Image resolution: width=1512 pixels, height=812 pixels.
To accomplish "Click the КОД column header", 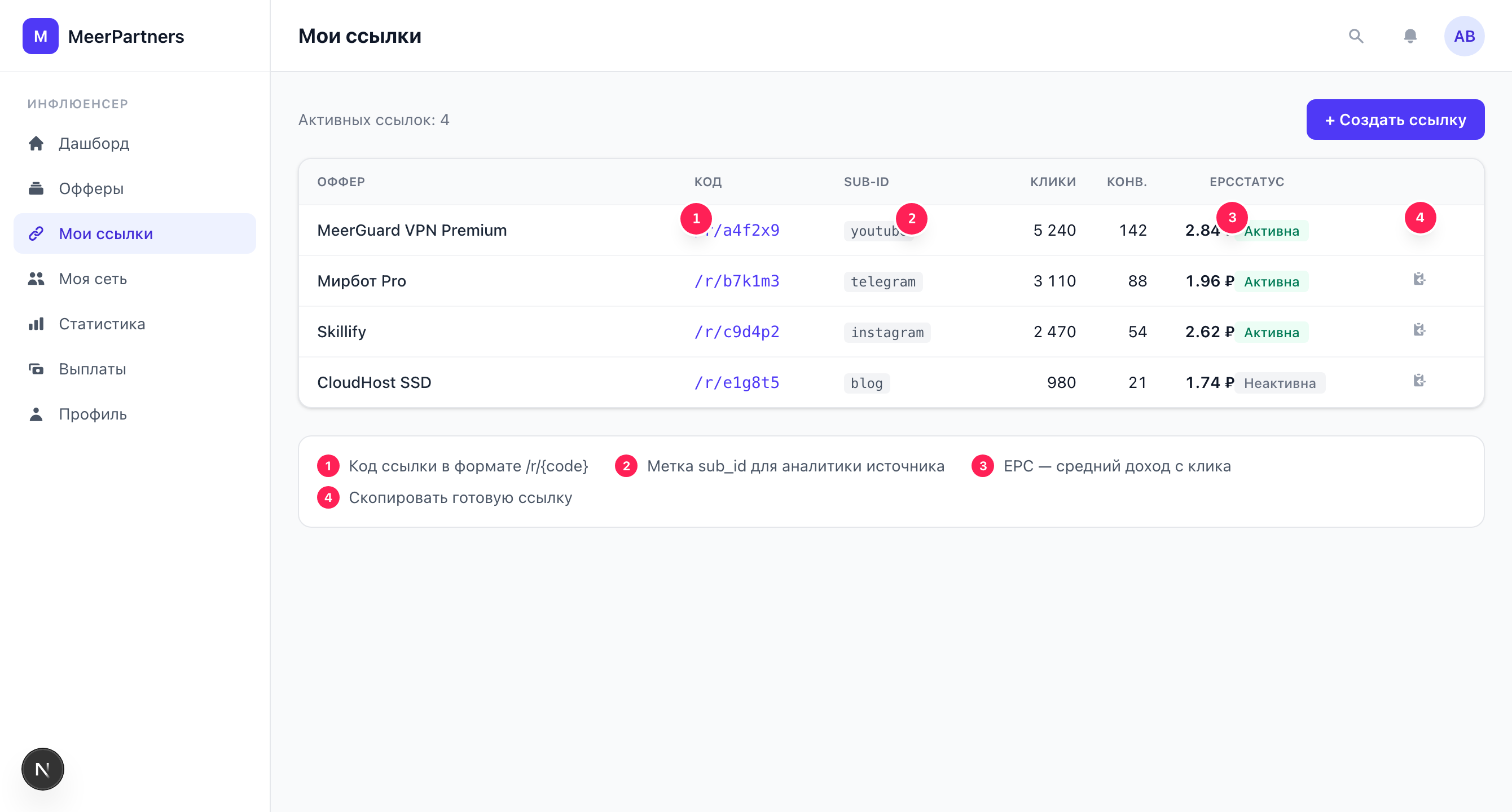I will coord(708,182).
